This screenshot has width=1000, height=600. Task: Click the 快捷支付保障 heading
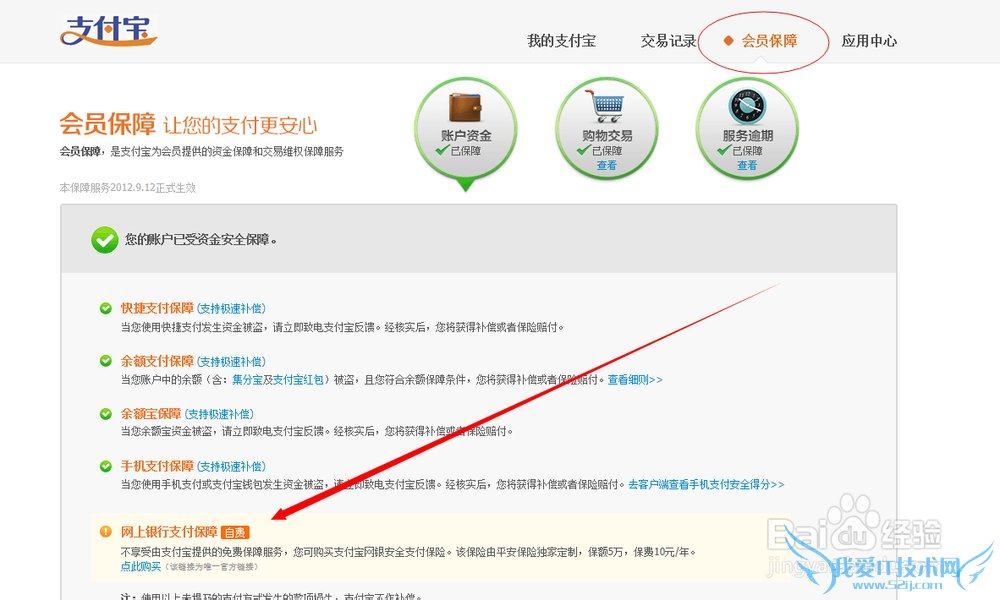click(158, 309)
